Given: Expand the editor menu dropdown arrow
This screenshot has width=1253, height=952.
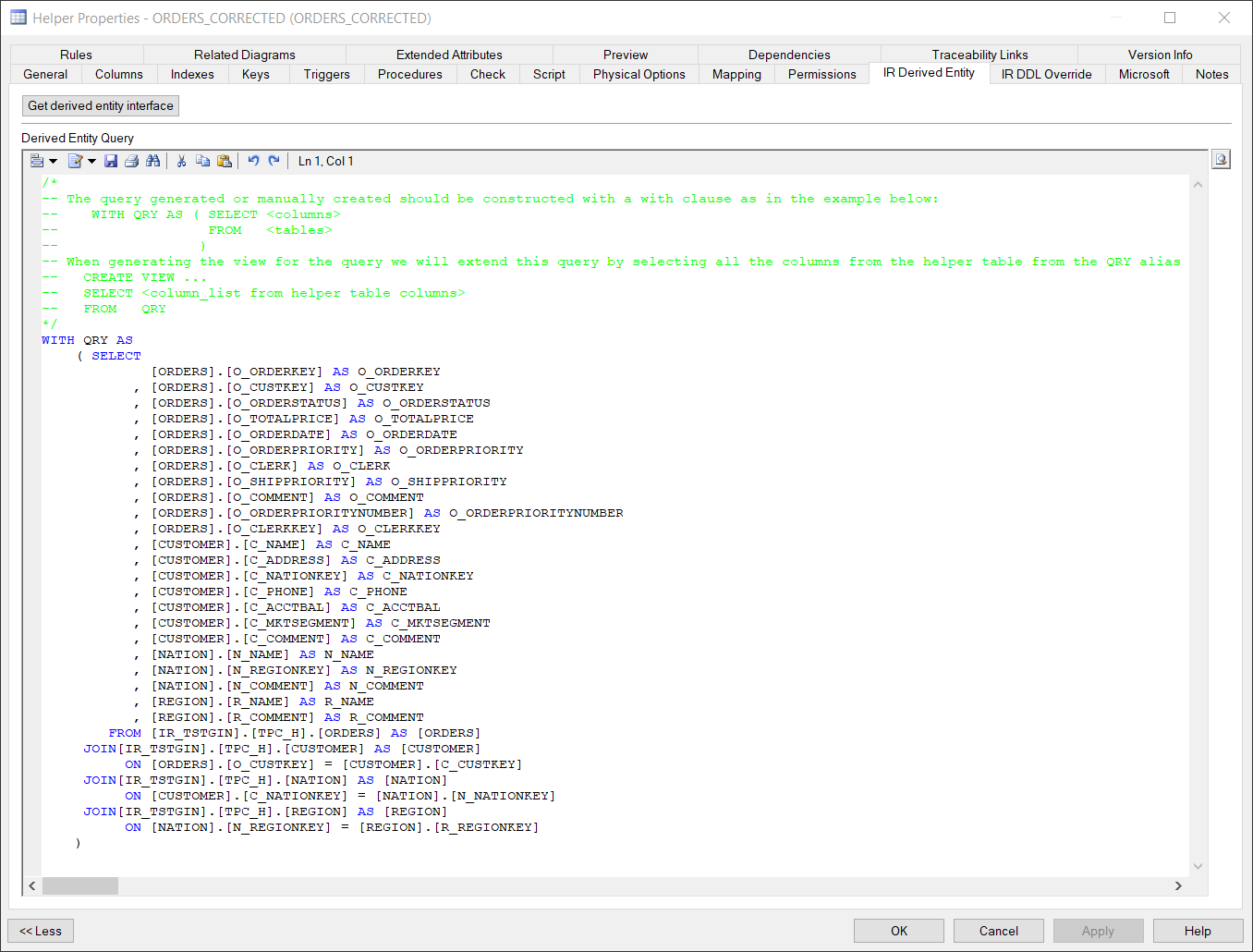Looking at the screenshot, I should pyautogui.click(x=53, y=162).
